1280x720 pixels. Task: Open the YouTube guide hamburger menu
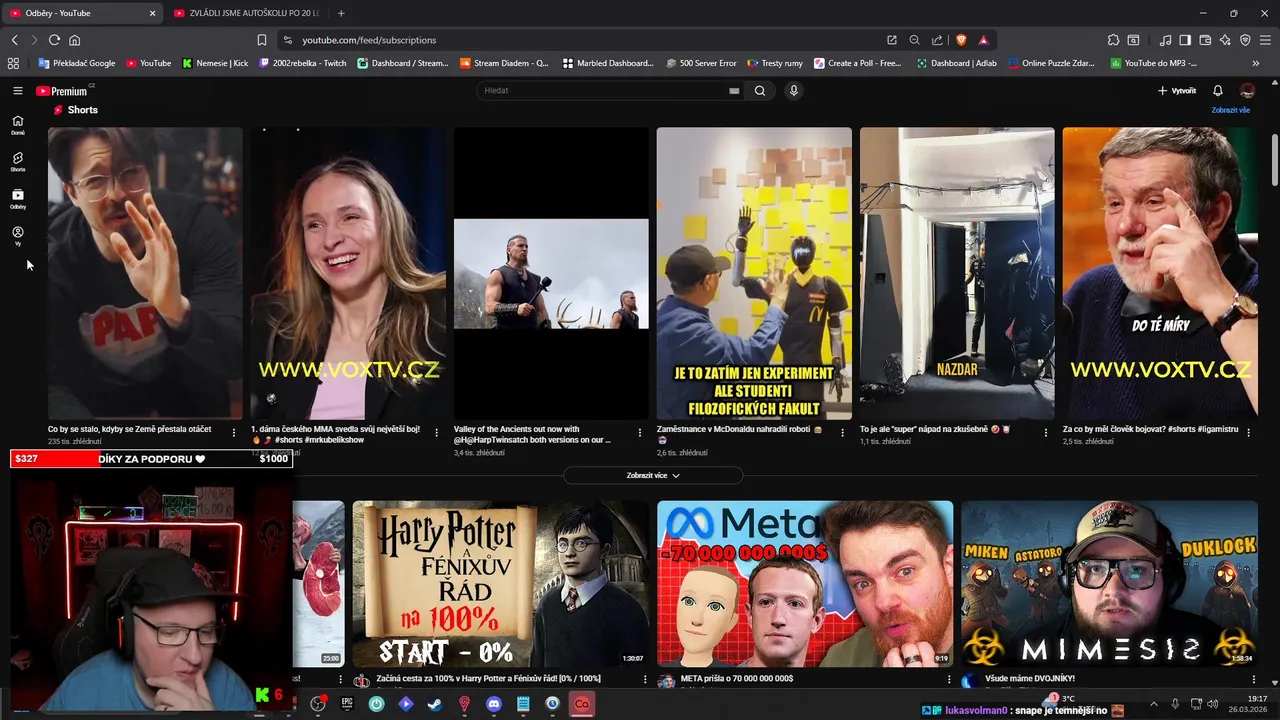[x=17, y=91]
